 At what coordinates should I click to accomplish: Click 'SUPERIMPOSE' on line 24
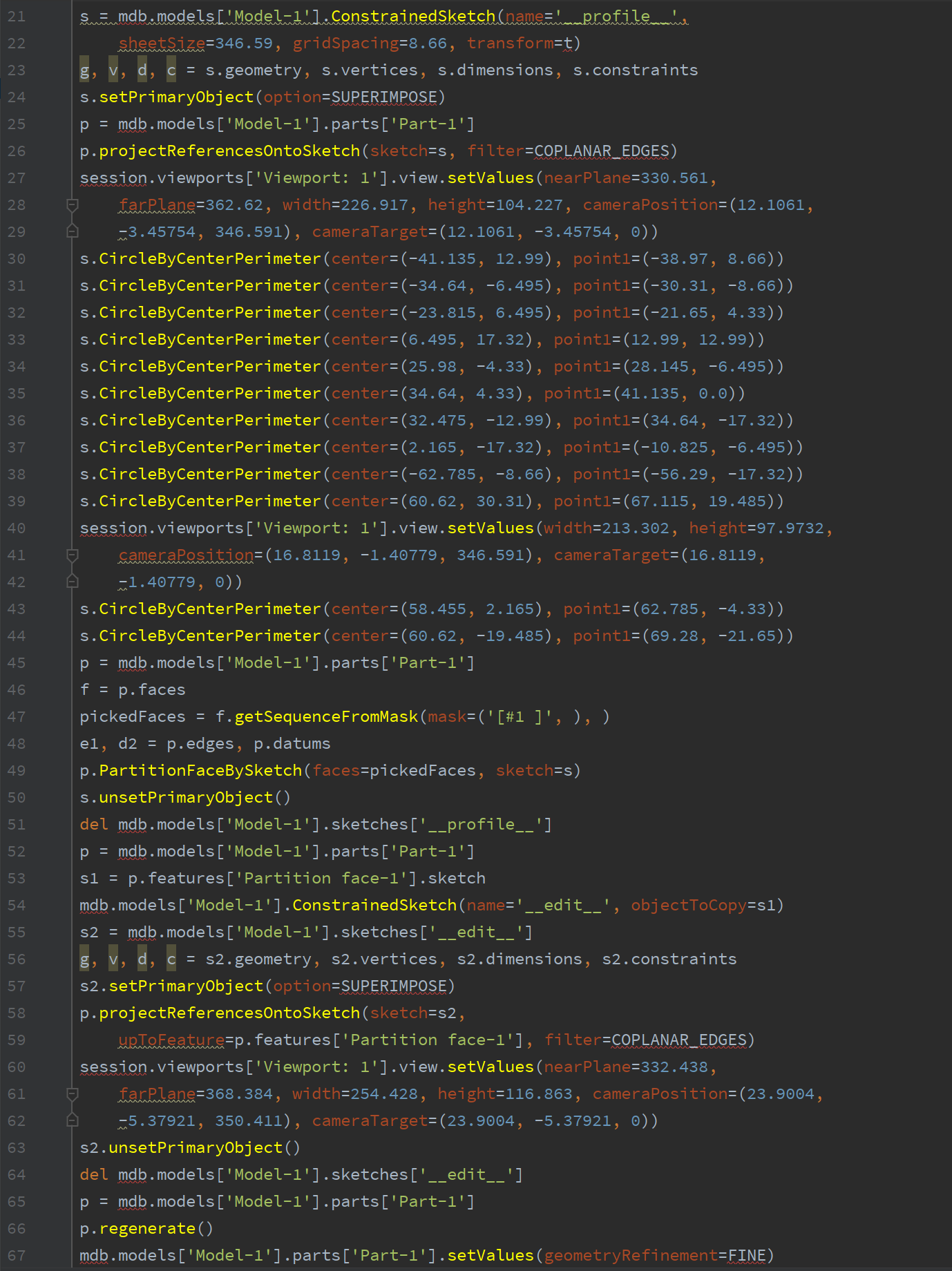coord(384,97)
